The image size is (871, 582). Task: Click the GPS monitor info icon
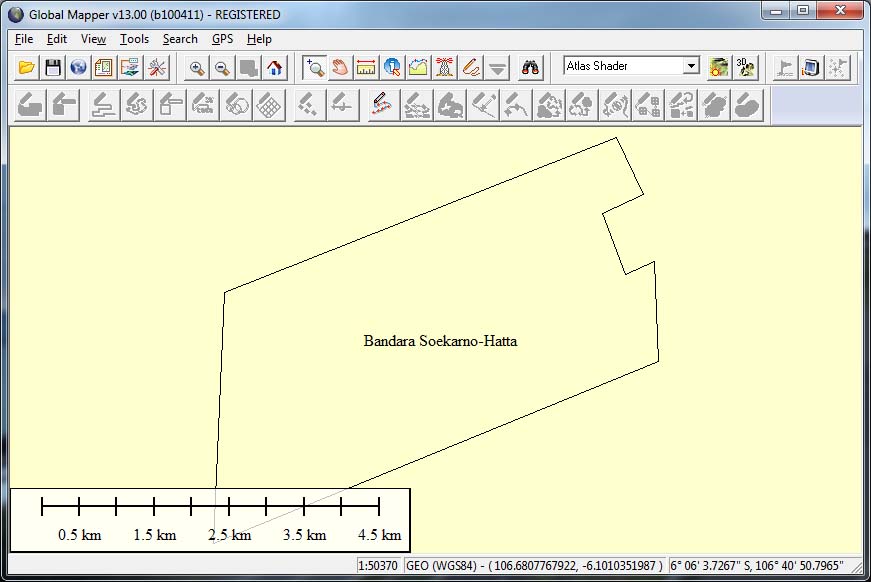810,68
